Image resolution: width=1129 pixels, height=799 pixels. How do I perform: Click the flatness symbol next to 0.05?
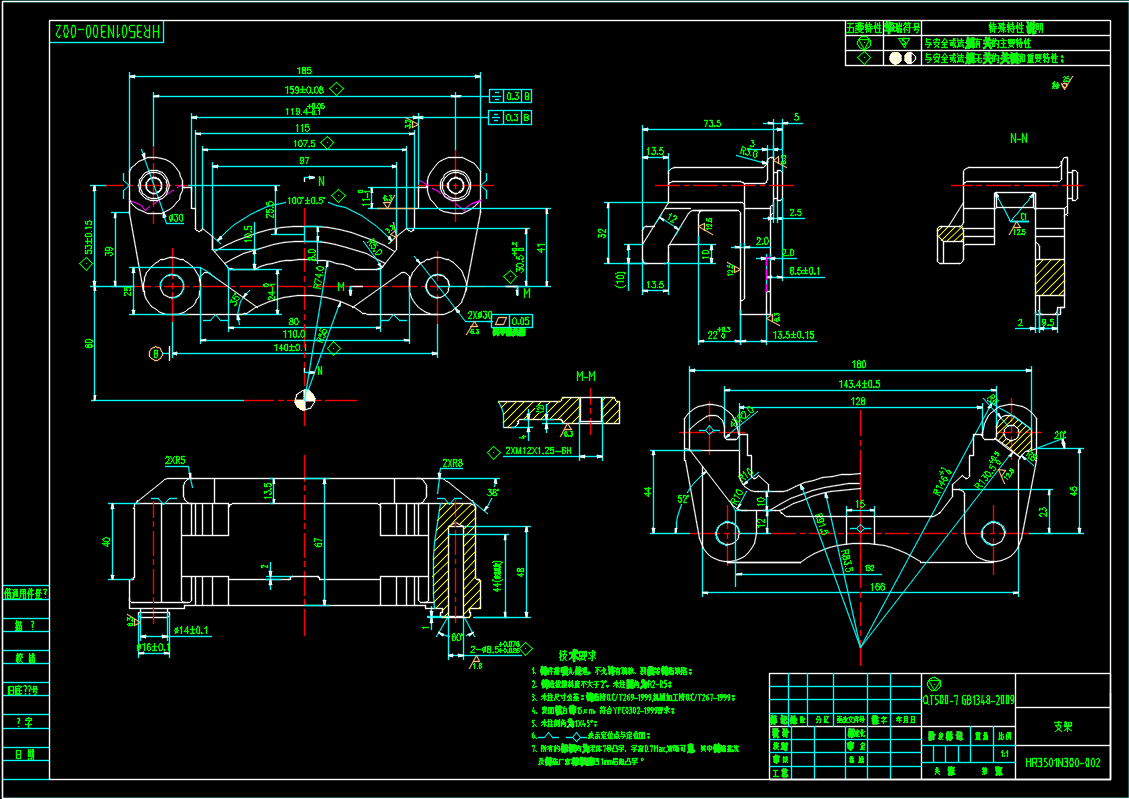click(501, 321)
